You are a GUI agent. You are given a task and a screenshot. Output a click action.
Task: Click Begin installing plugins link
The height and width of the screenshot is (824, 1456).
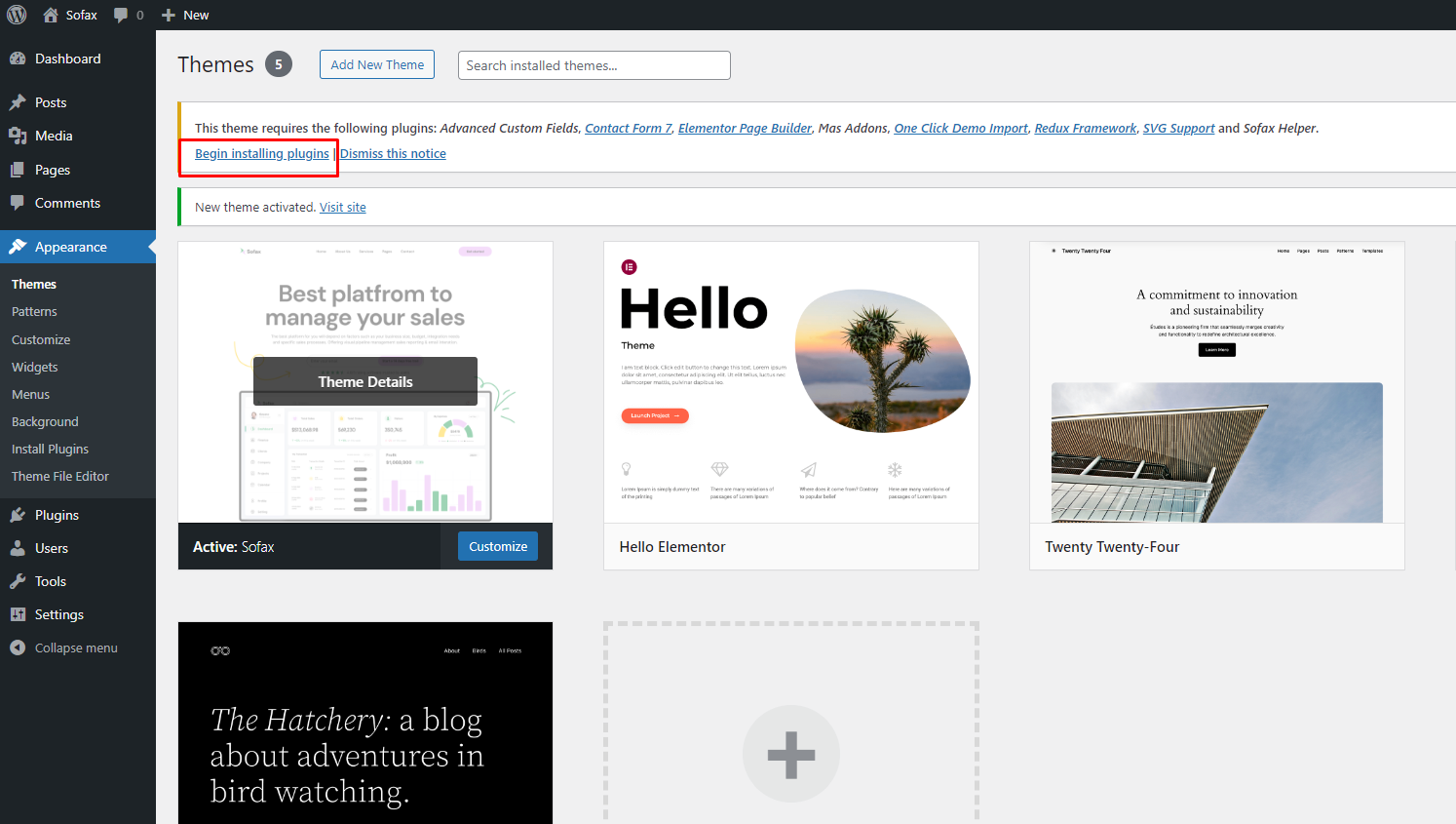[x=262, y=153]
